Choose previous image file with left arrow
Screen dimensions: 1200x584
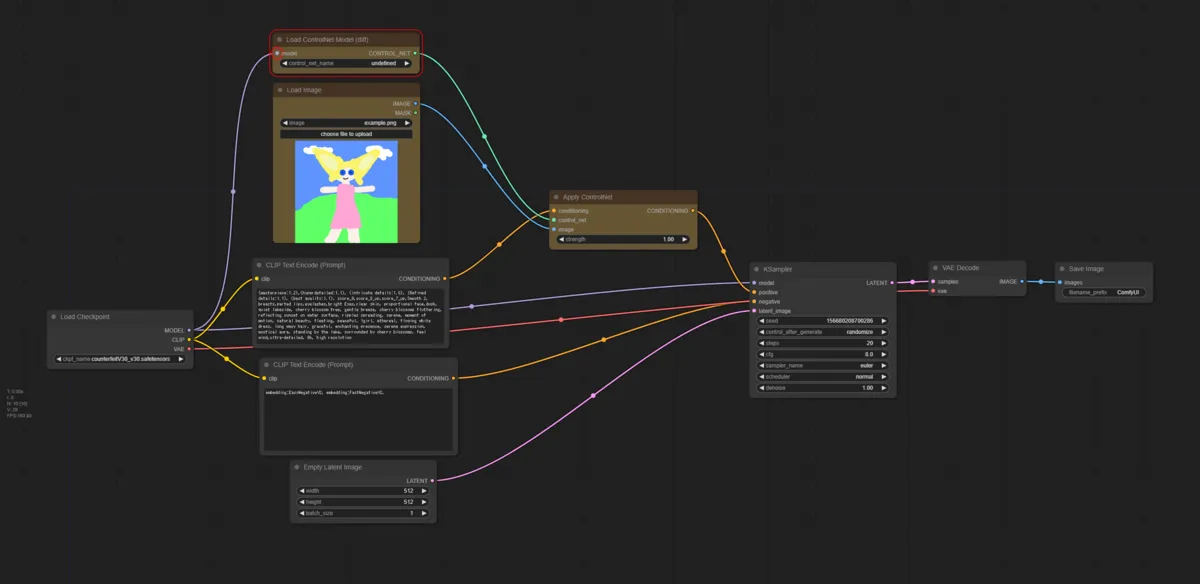pos(285,123)
